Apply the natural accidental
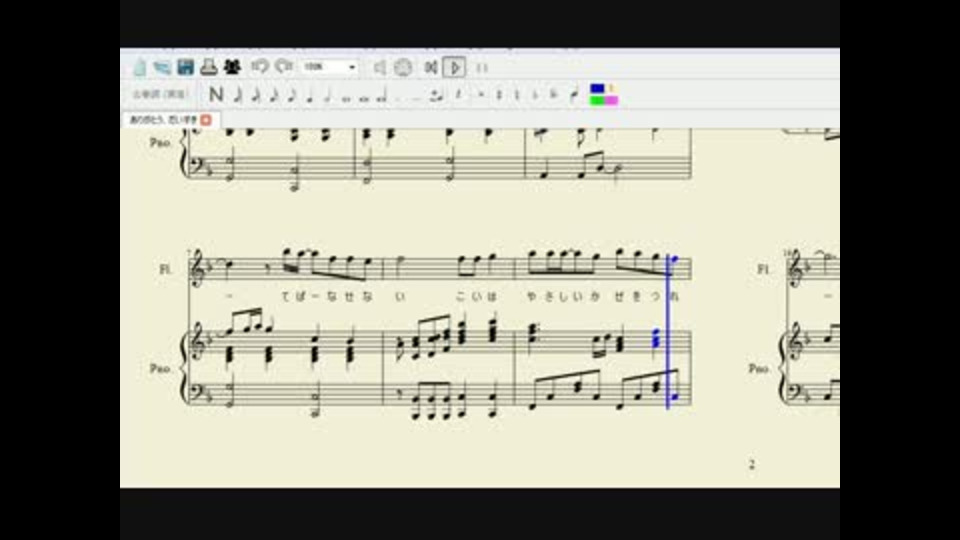This screenshot has width=960, height=540. (x=517, y=94)
